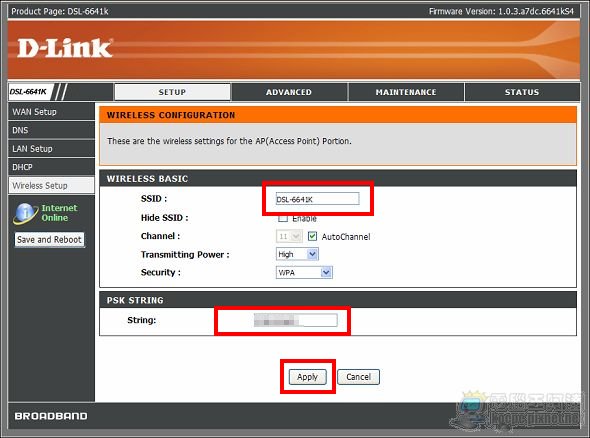Screen dimensions: 590x438
Task: Click the BROADBAND footer text
Action: pyautogui.click(x=51, y=416)
